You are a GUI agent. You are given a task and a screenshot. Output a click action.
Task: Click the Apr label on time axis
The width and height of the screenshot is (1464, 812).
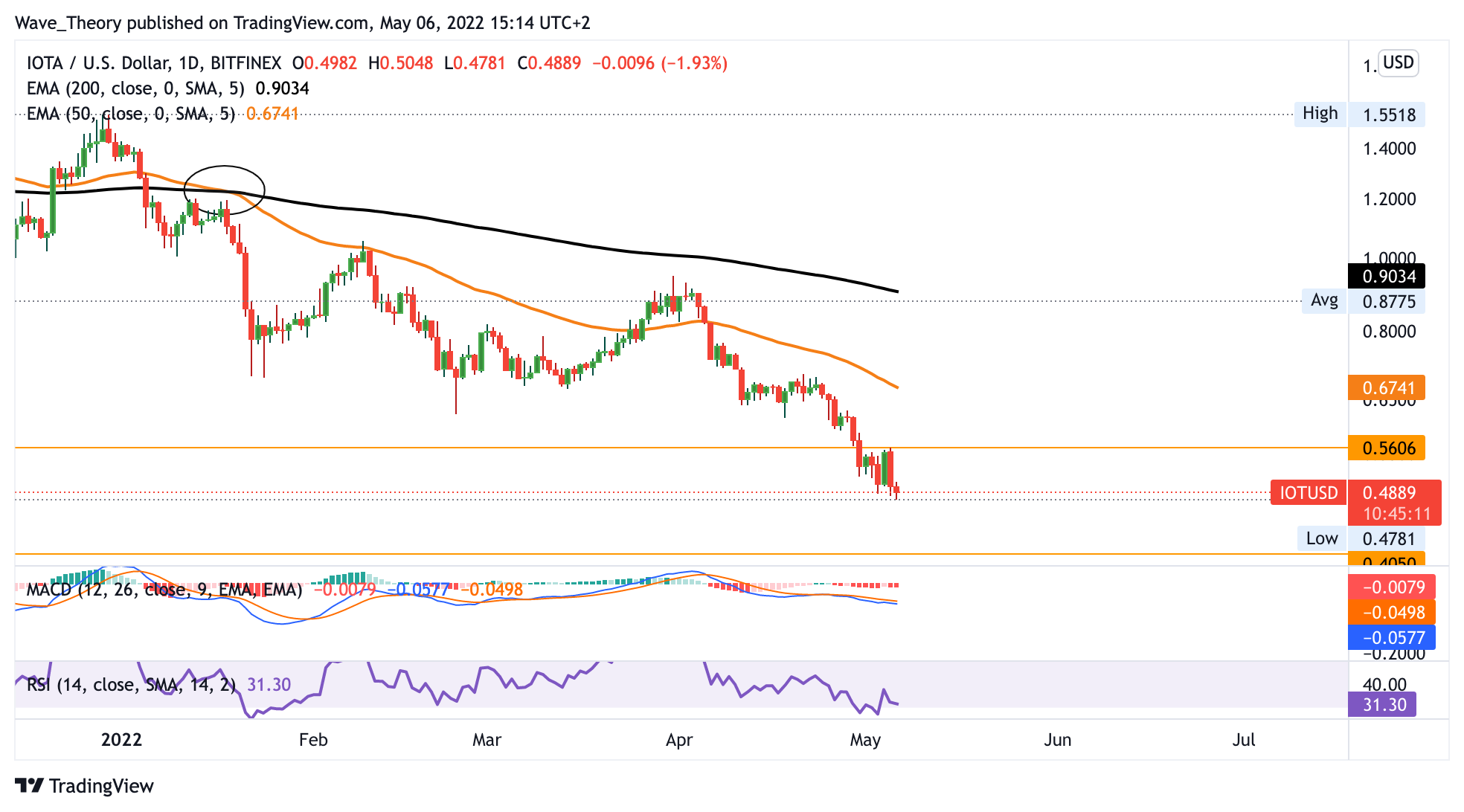678,740
